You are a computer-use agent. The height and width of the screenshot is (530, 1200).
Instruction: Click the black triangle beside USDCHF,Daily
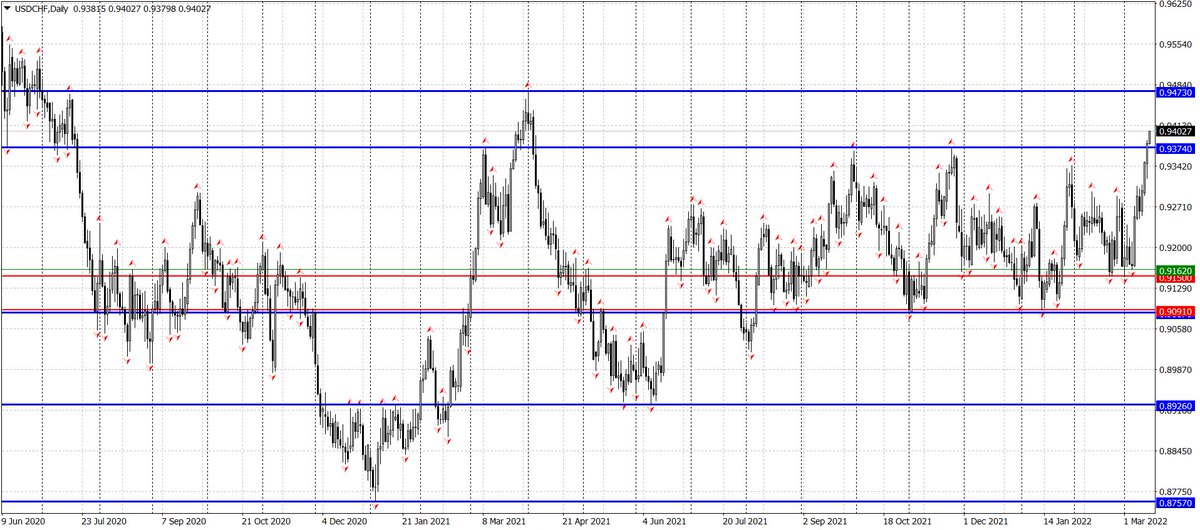(8, 9)
